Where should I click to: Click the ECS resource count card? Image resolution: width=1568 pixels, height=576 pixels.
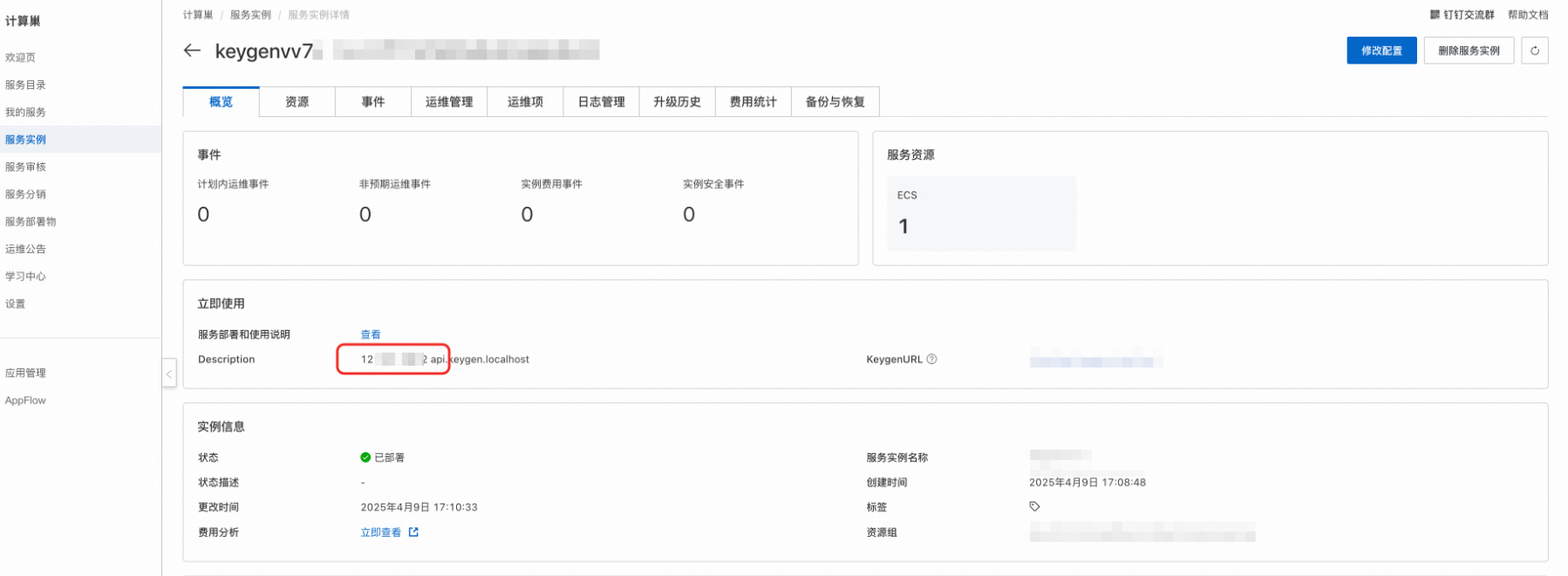981,214
